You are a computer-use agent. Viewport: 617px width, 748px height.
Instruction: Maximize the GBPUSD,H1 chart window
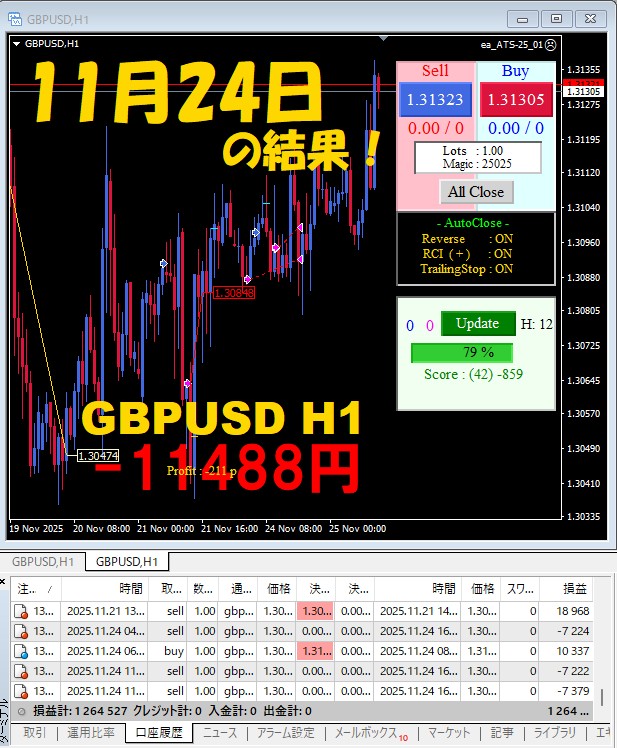(x=556, y=19)
